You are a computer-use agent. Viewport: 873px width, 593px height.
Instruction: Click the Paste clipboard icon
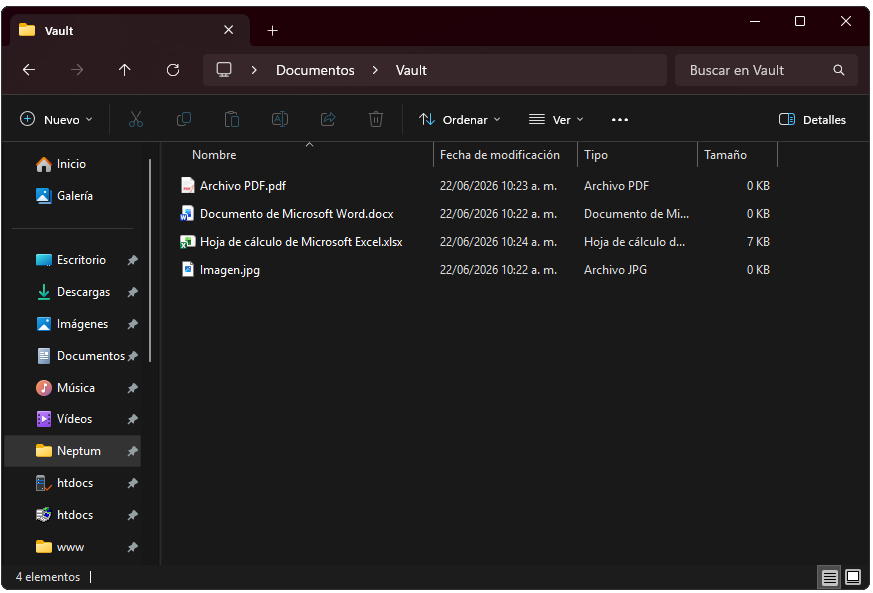[232, 119]
